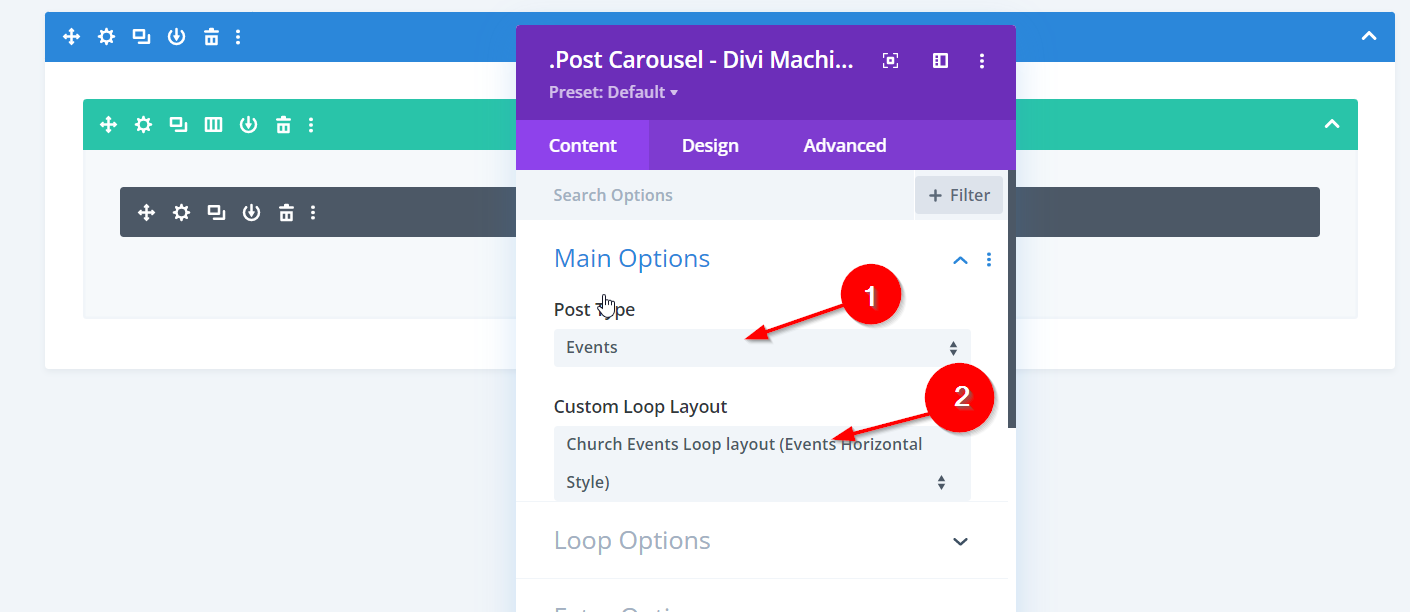Save the green row to library

(x=248, y=125)
